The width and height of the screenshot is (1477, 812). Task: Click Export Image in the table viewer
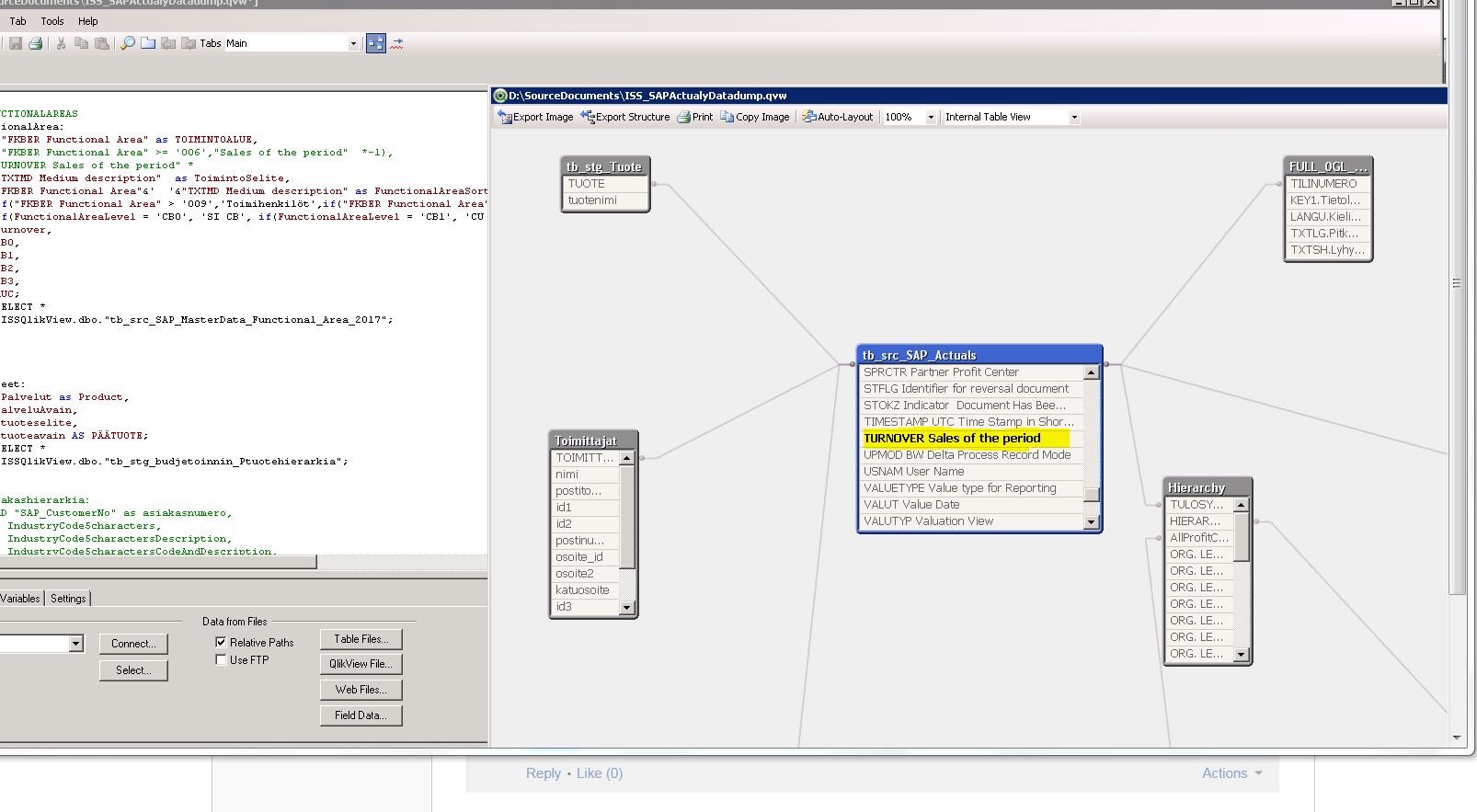tap(535, 117)
